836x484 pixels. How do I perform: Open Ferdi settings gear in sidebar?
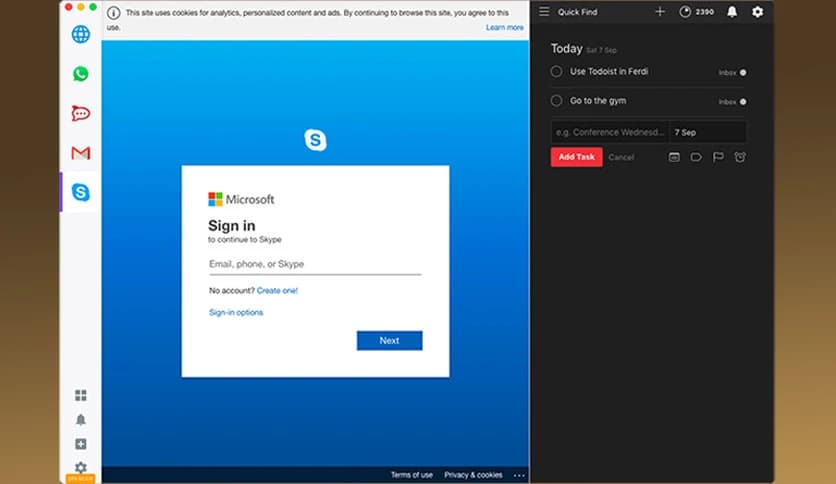tap(81, 467)
